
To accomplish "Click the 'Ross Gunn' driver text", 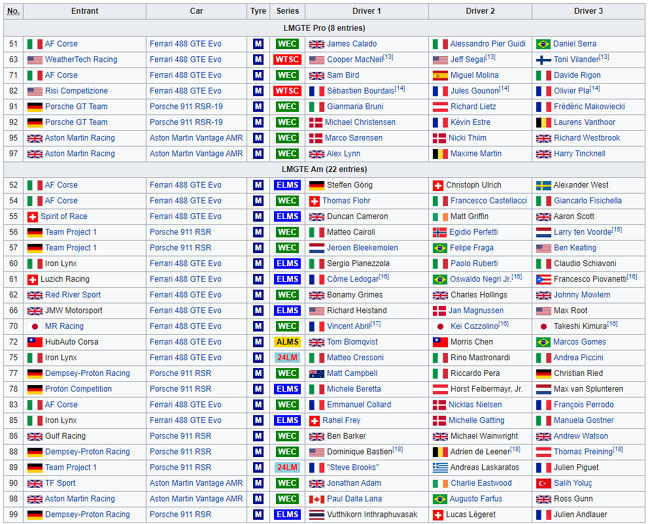I will pyautogui.click(x=573, y=499).
